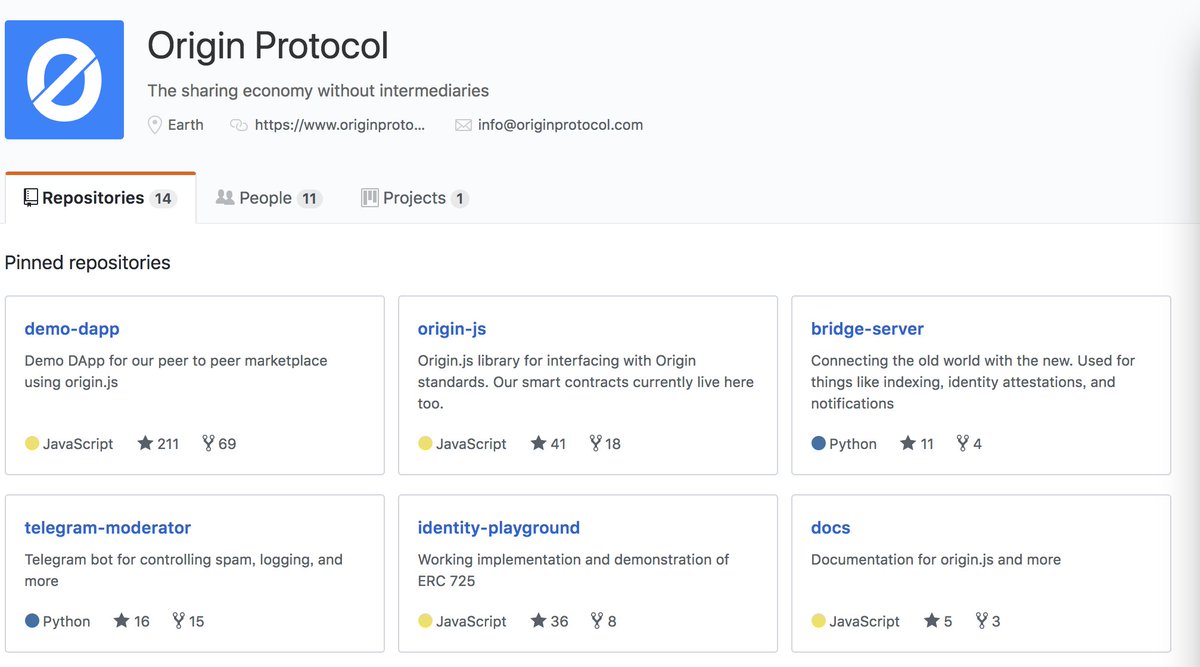Viewport: 1200px width, 667px height.
Task: Click the star icon on docs card
Action: [x=931, y=621]
